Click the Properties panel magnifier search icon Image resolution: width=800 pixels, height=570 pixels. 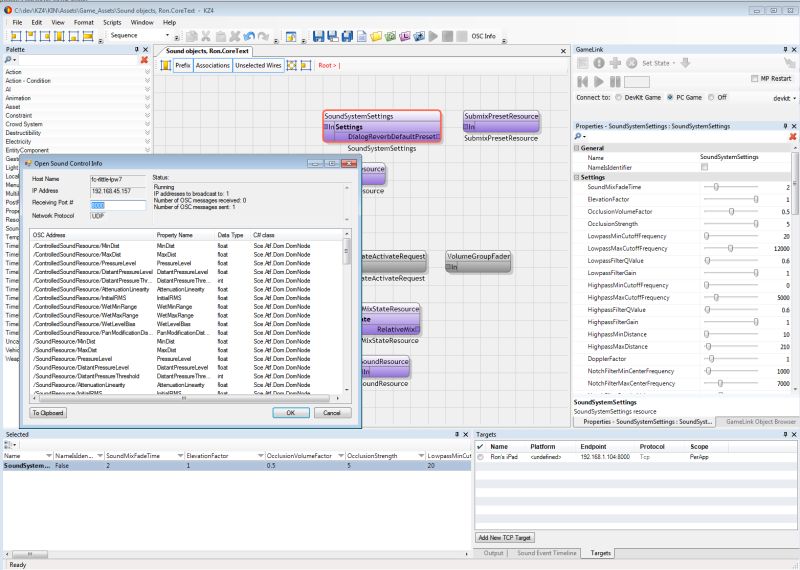579,136
